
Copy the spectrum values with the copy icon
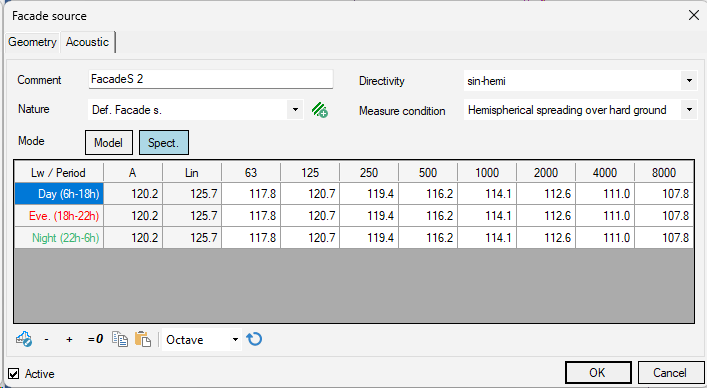(x=120, y=339)
